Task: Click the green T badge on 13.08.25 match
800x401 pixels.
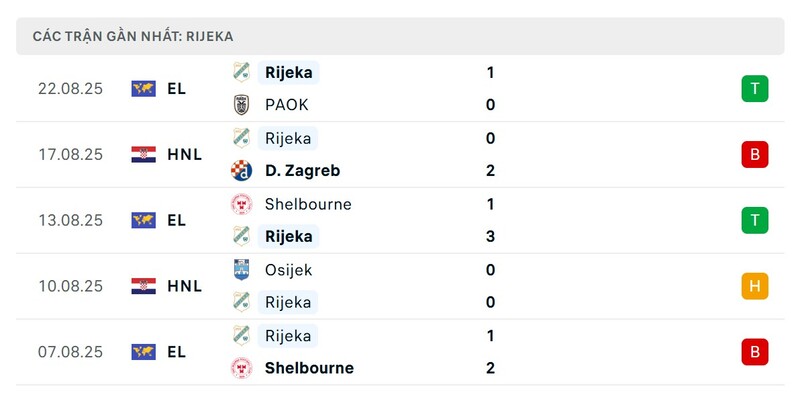Action: 755,220
